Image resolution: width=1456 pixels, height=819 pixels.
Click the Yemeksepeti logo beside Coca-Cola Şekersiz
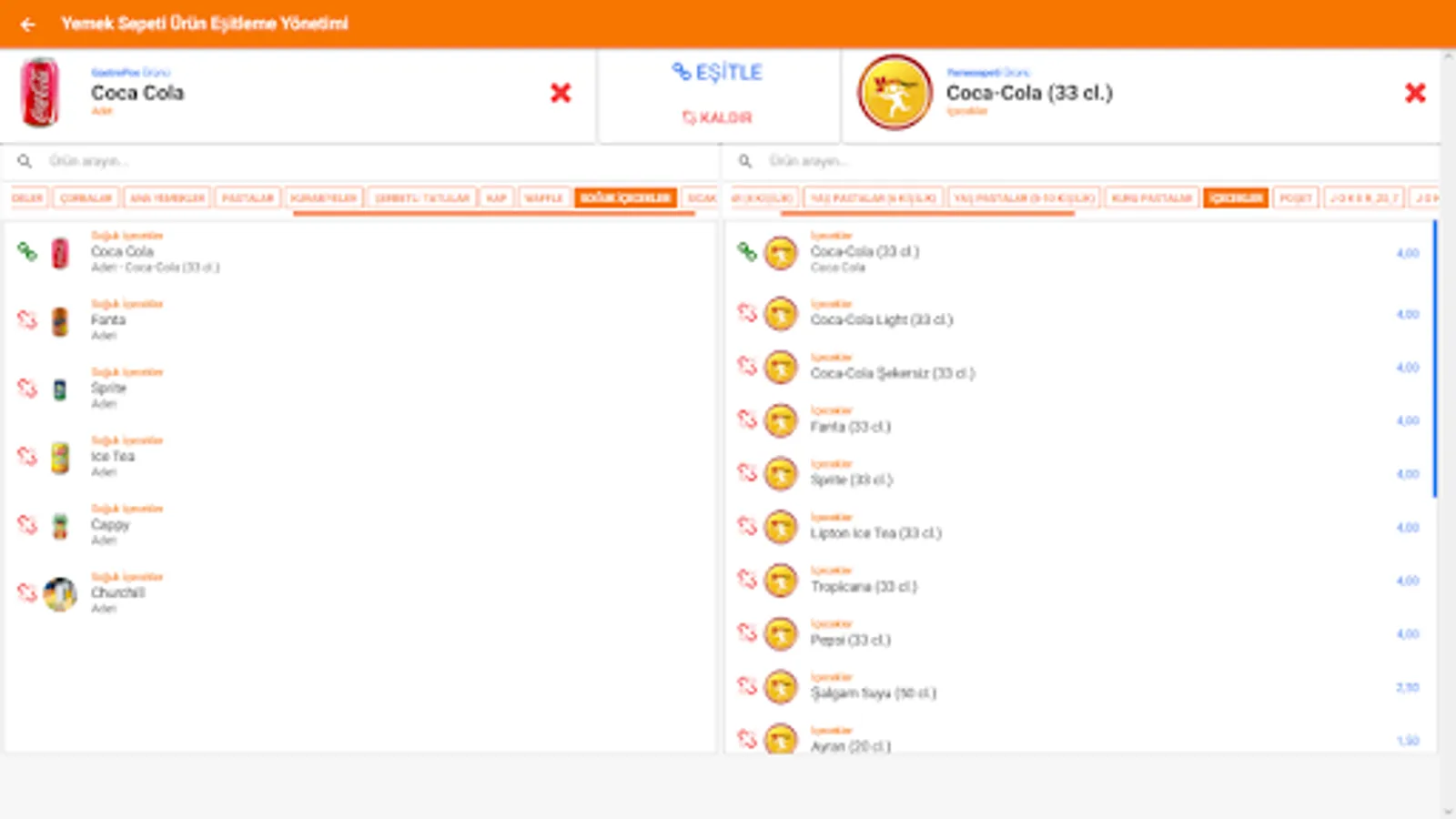(x=781, y=368)
